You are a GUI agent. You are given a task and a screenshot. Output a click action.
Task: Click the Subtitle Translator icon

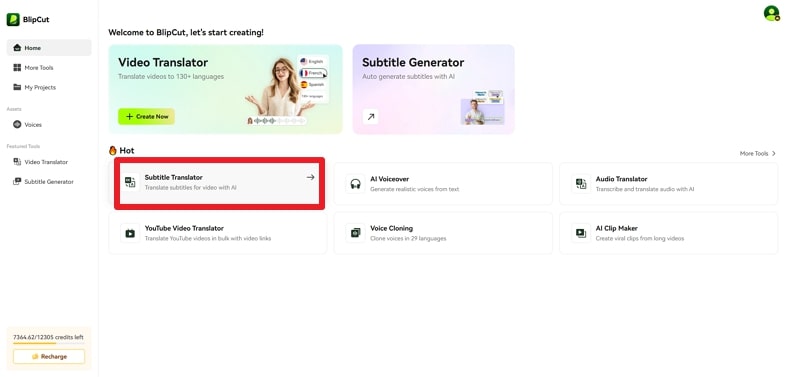tap(130, 182)
